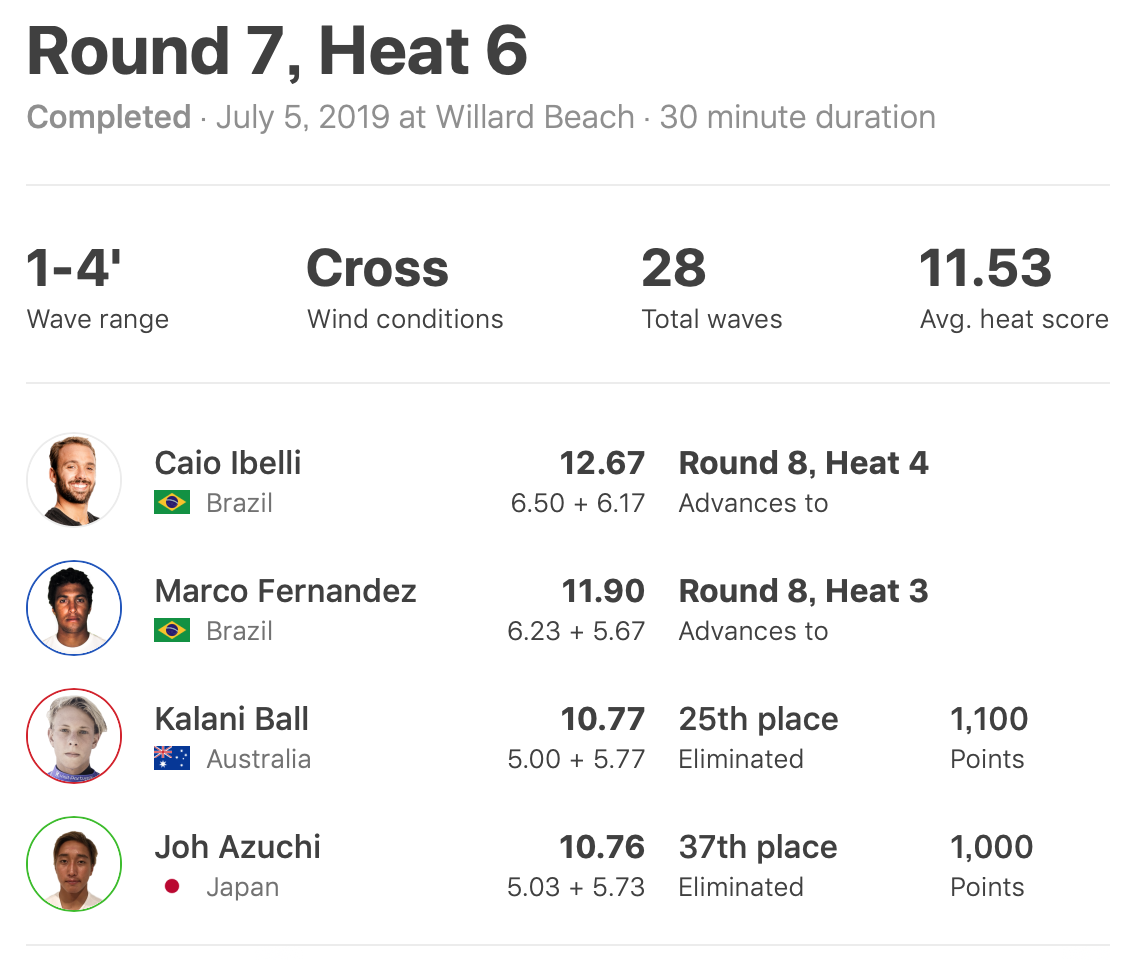This screenshot has height=960, width=1144.
Task: Click the 11.53 average heat score
Action: click(985, 269)
